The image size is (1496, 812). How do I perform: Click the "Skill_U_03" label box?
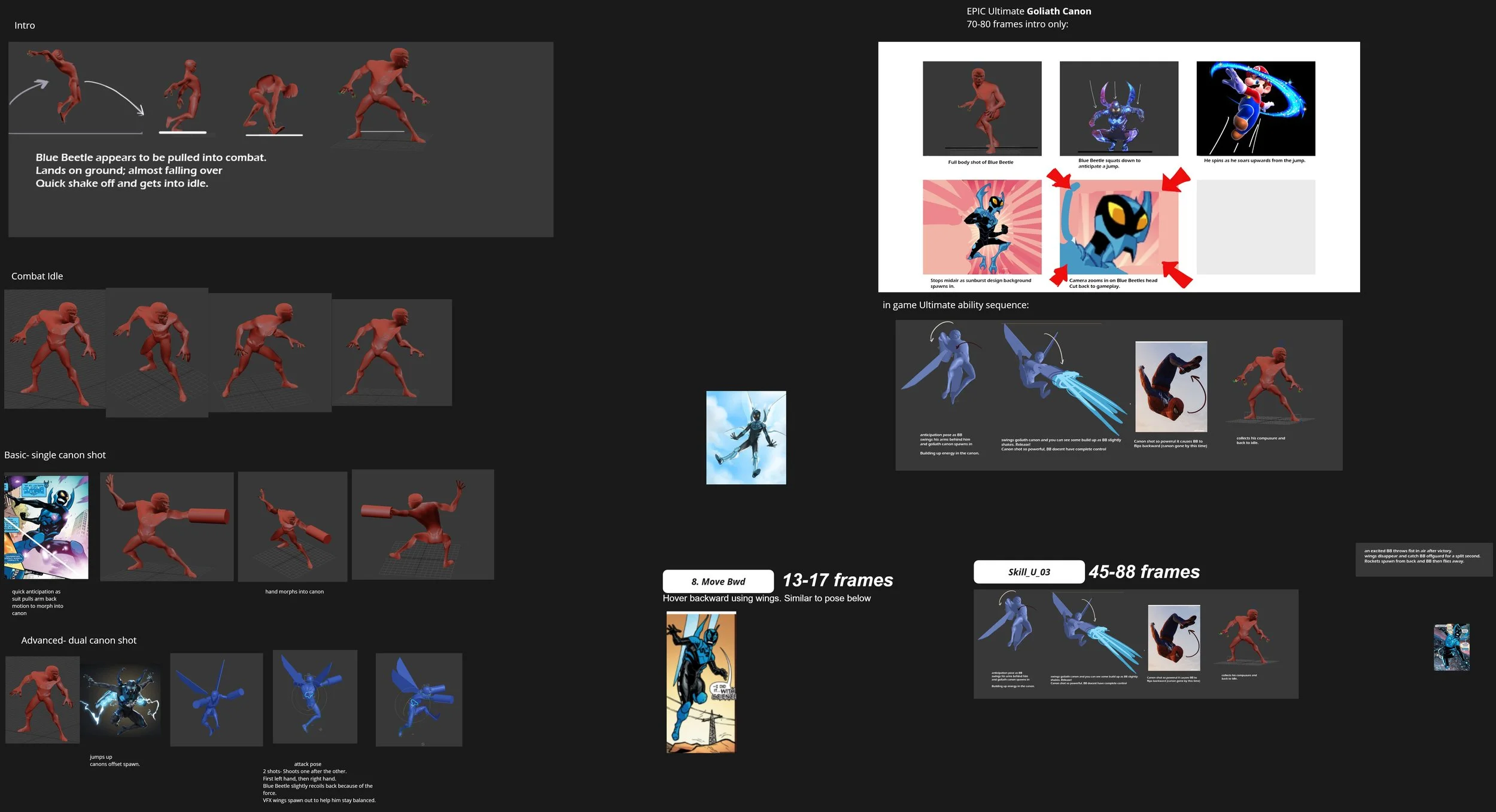[1028, 571]
